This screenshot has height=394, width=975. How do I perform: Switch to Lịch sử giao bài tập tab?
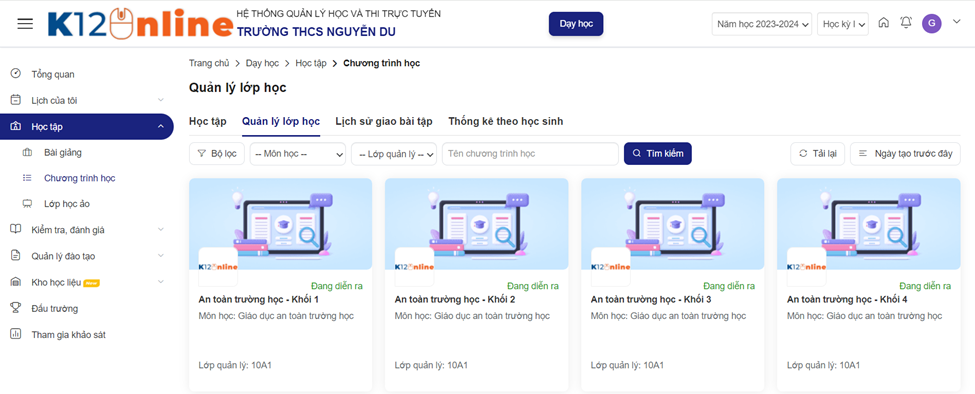click(384, 122)
